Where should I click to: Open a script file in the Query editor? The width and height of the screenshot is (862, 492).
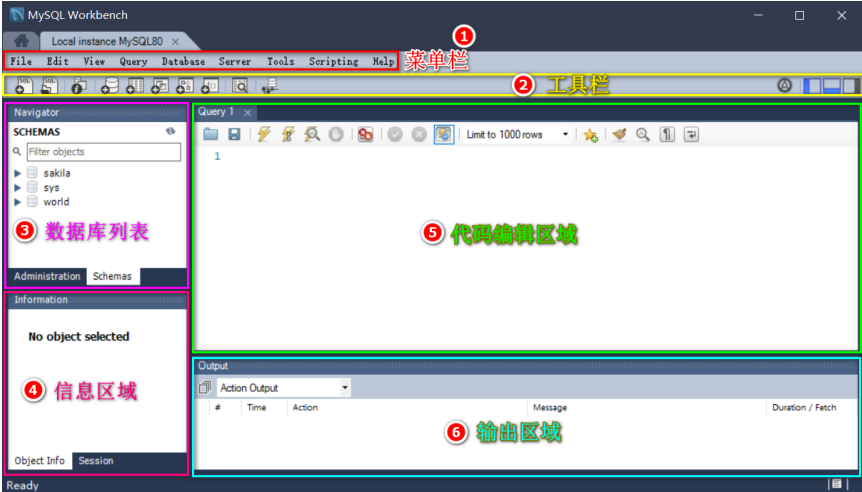(211, 134)
